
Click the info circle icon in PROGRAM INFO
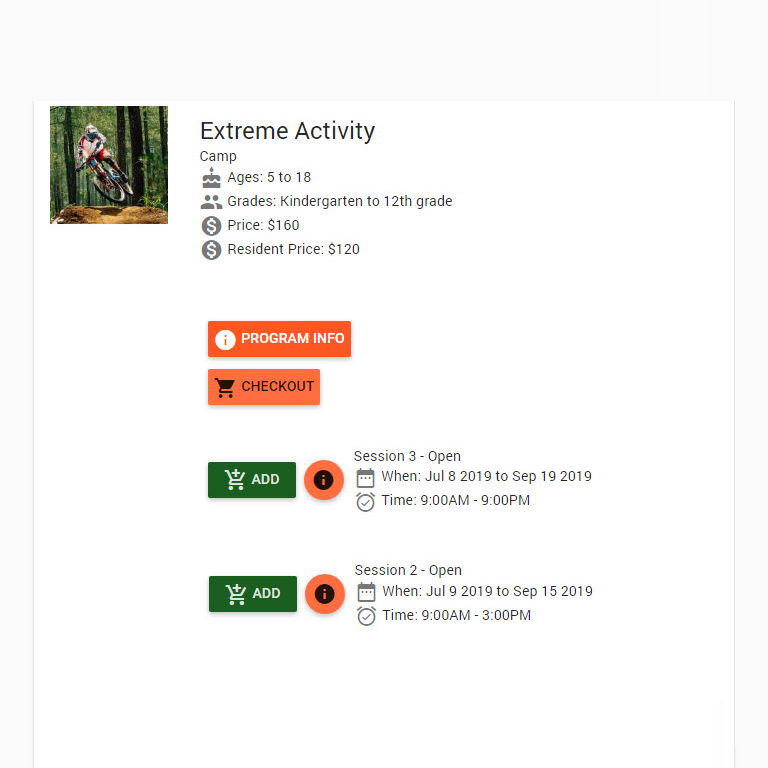(x=225, y=339)
